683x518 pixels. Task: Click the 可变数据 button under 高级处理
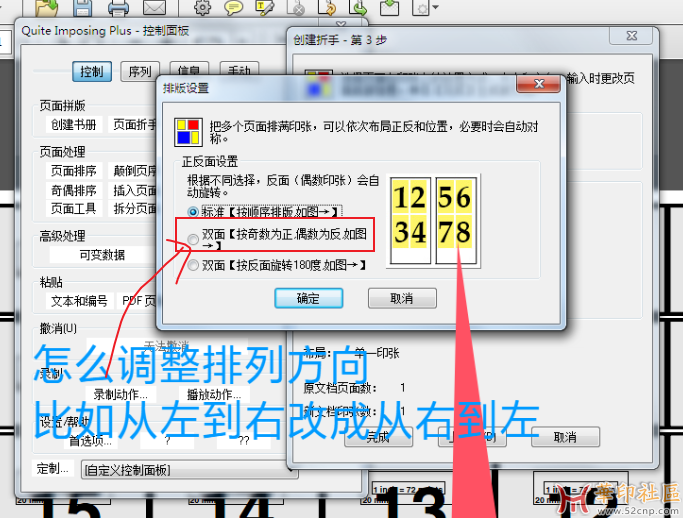pos(102,255)
